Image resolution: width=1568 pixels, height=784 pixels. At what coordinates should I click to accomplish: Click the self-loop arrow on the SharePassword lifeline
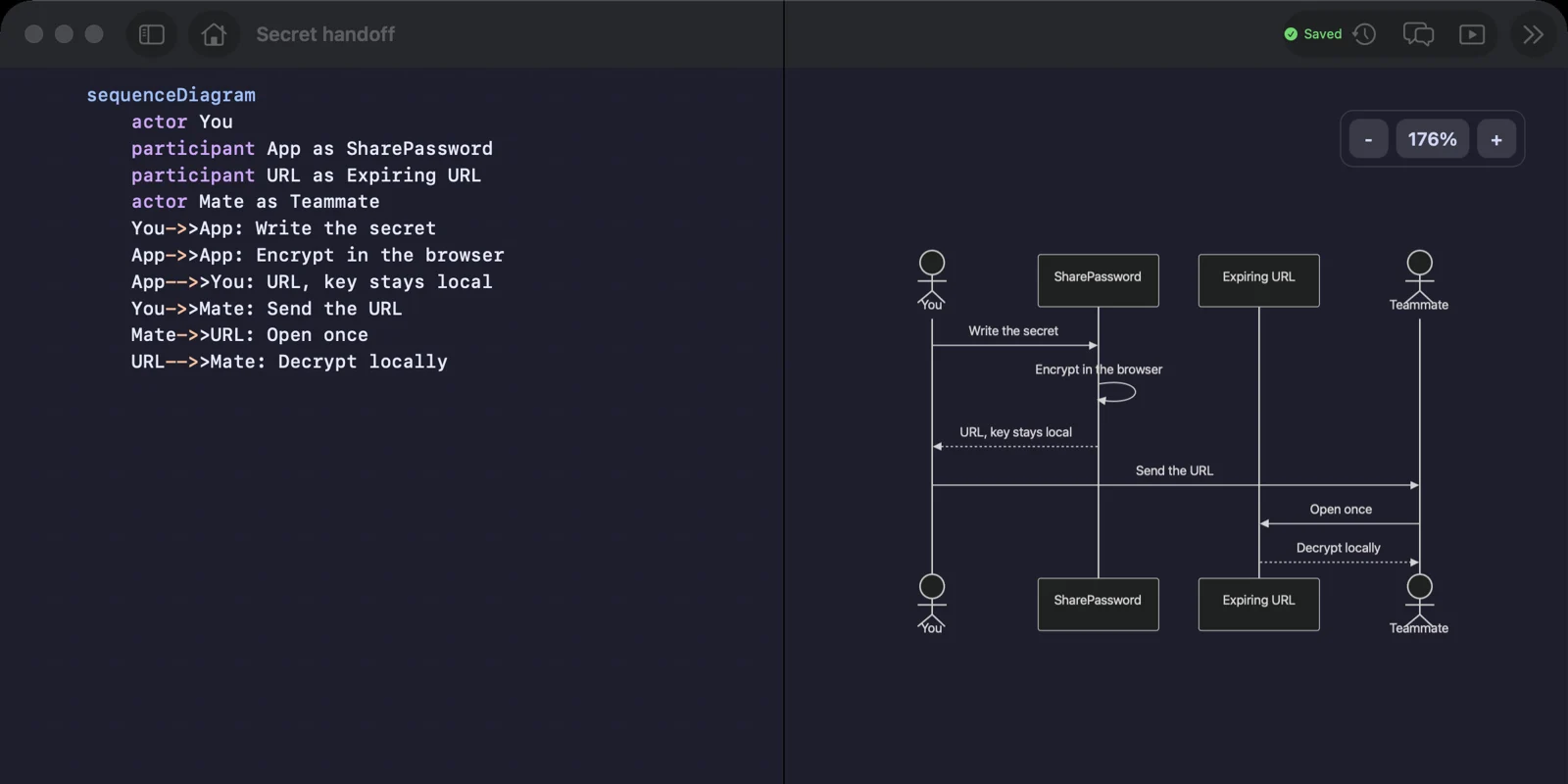pos(1116,393)
